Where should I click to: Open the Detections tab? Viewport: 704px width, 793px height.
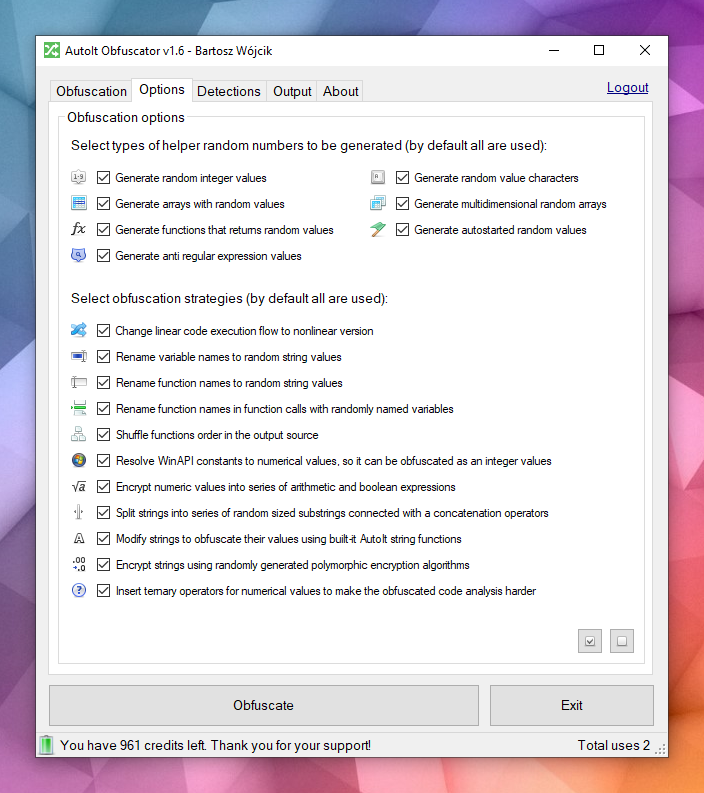229,91
